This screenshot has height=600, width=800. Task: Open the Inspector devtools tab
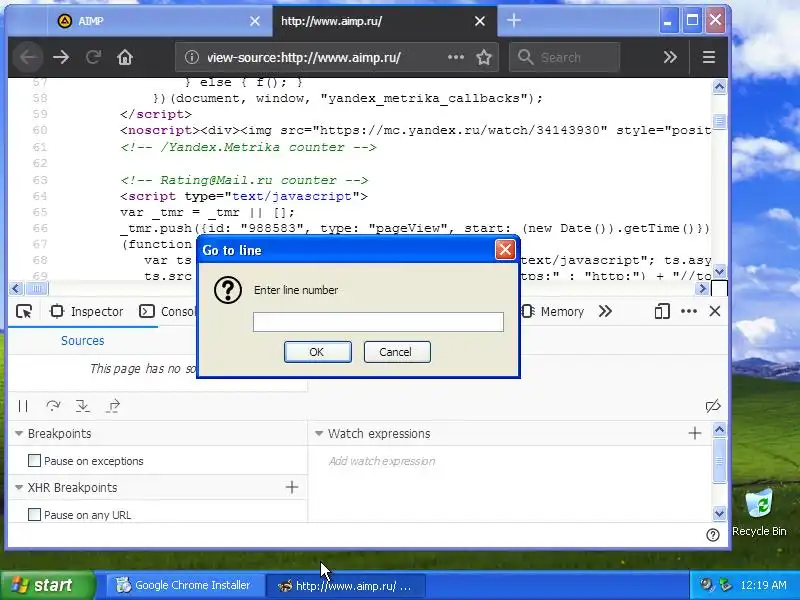tap(87, 311)
